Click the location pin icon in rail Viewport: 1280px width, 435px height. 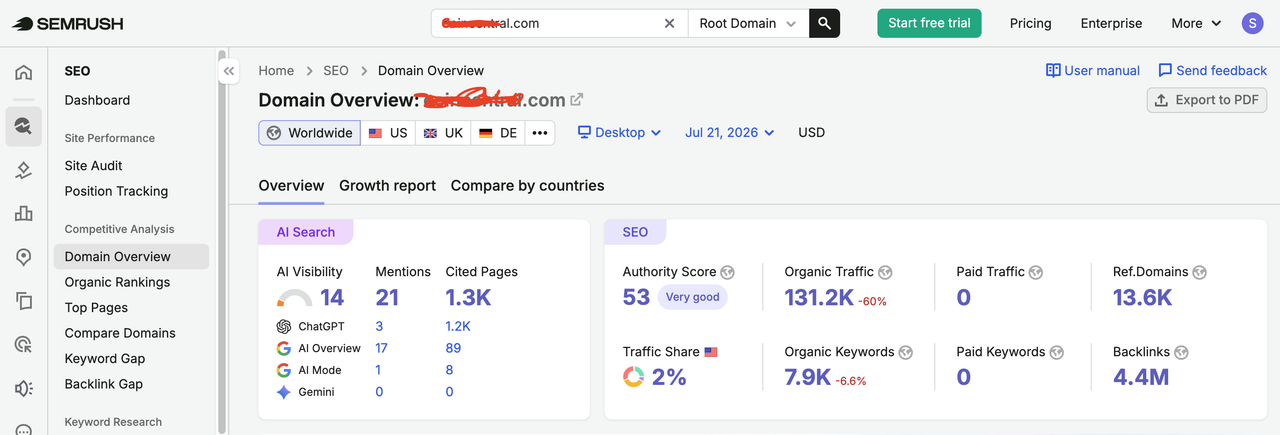pos(24,257)
